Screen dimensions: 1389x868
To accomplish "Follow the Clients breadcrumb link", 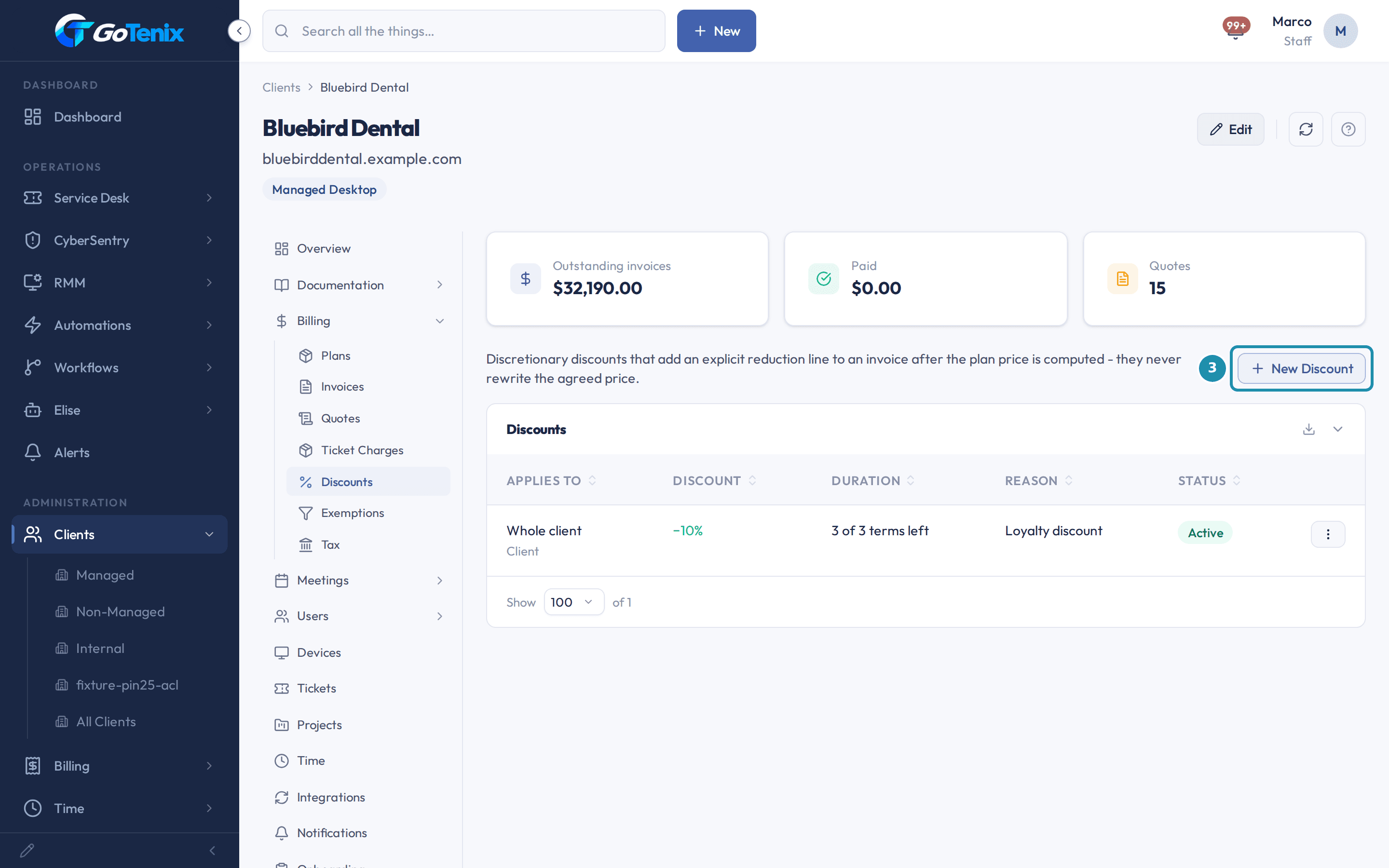I will 281,87.
